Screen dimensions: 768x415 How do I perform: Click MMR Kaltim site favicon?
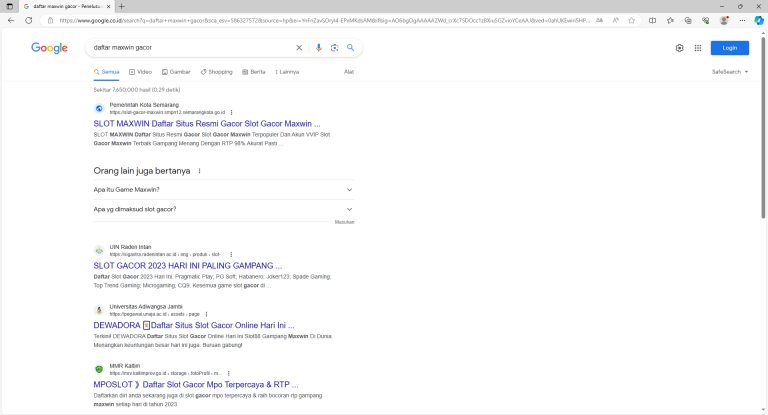99,369
